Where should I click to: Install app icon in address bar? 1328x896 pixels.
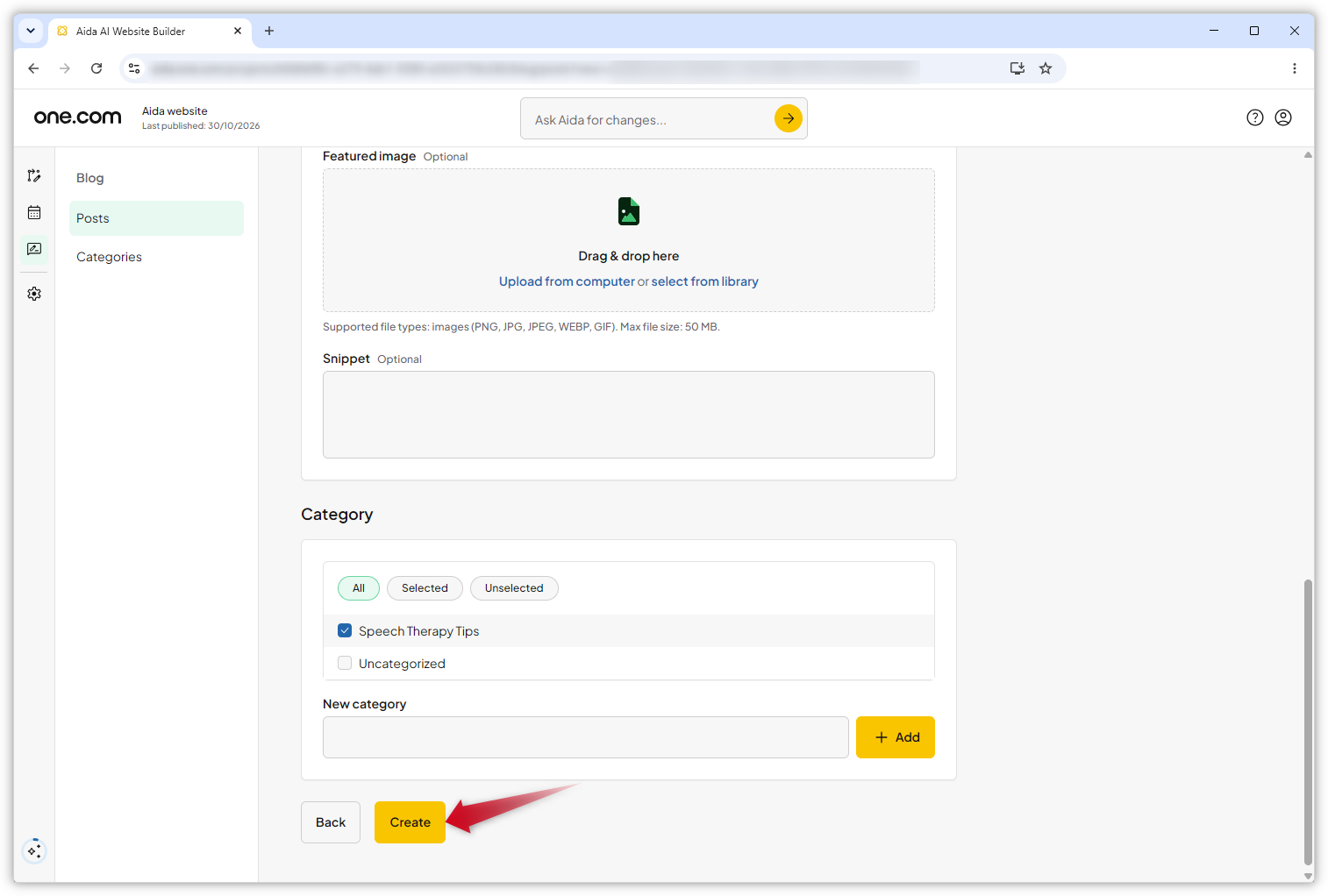coord(1017,68)
